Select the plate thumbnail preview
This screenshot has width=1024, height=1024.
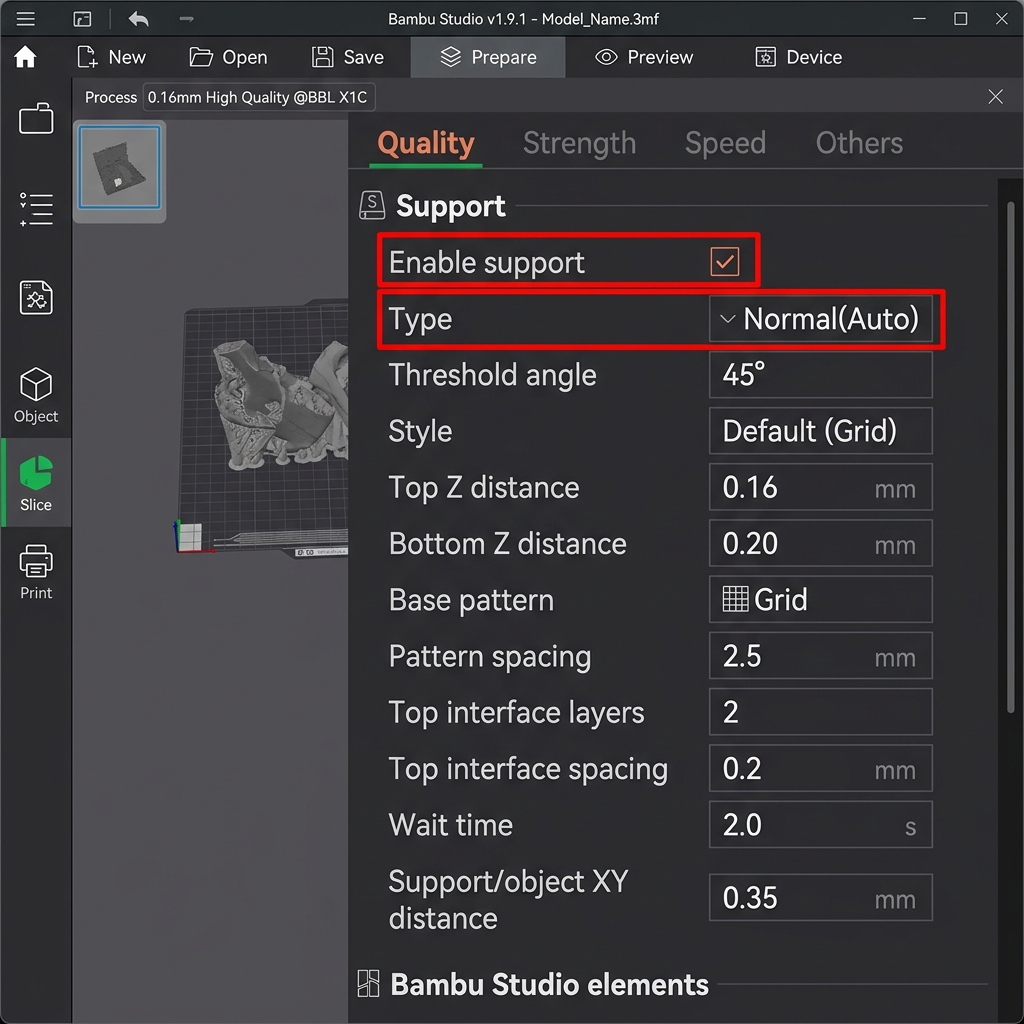tap(120, 168)
